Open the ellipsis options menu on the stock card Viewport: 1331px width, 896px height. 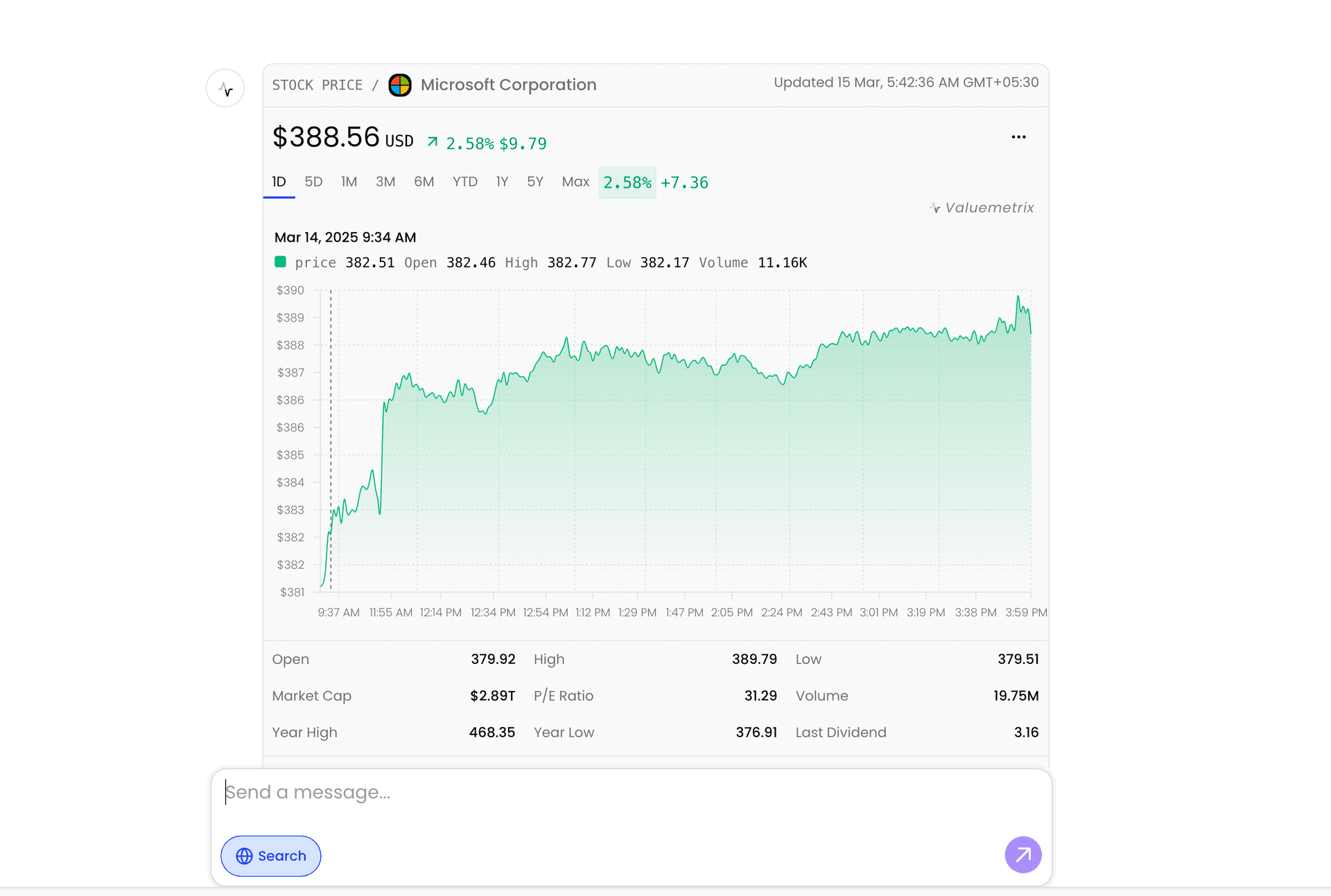pyautogui.click(x=1018, y=137)
